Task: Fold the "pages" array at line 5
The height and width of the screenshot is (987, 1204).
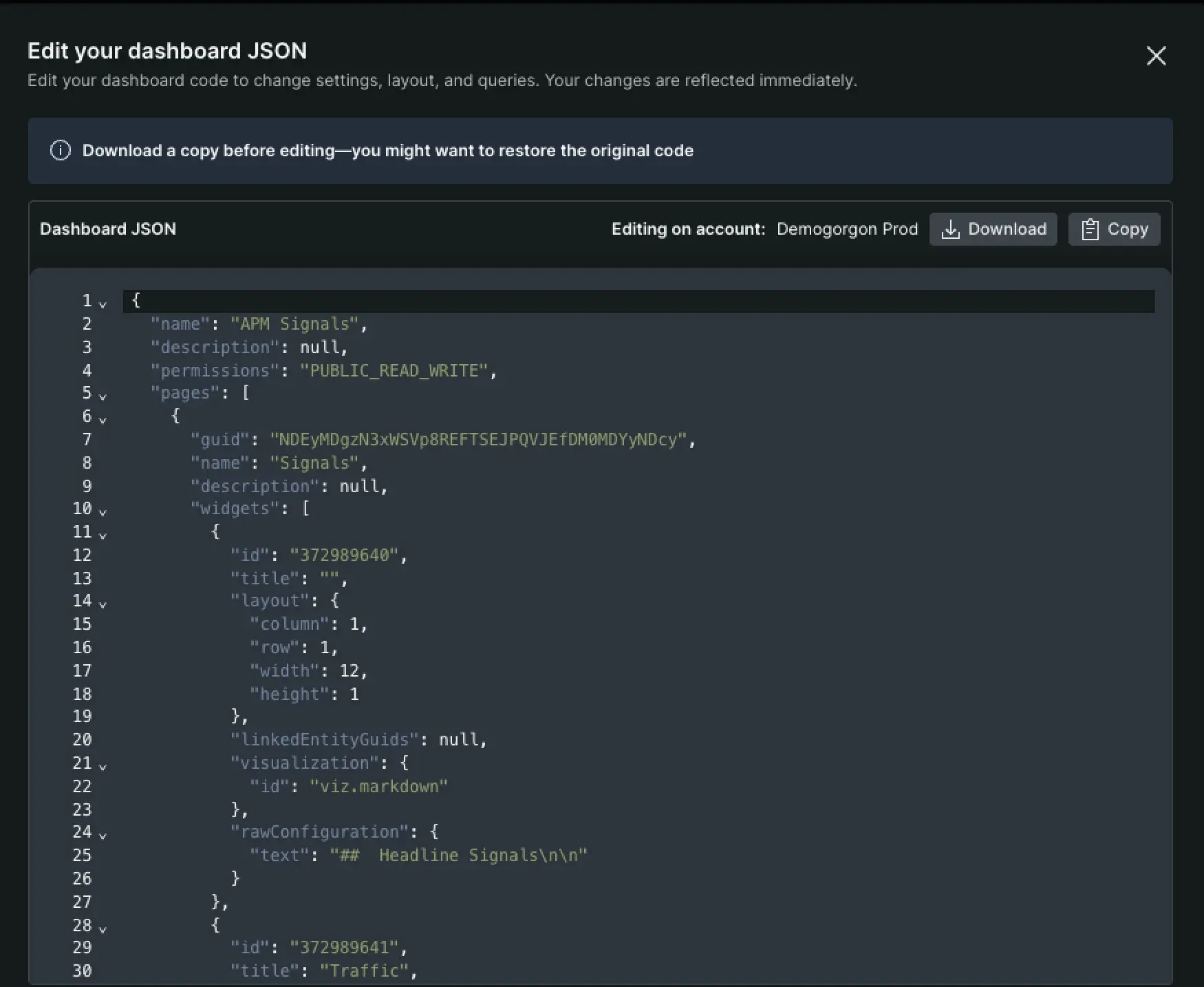Action: point(103,396)
